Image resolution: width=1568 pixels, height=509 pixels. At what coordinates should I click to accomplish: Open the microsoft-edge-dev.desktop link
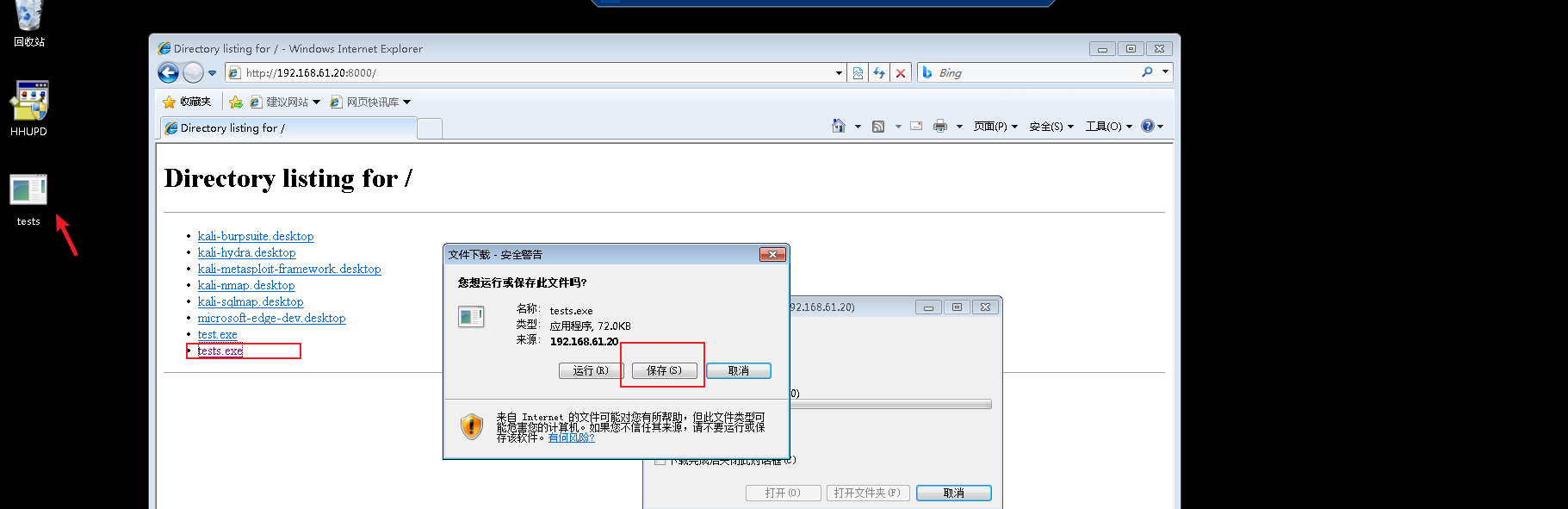(271, 318)
